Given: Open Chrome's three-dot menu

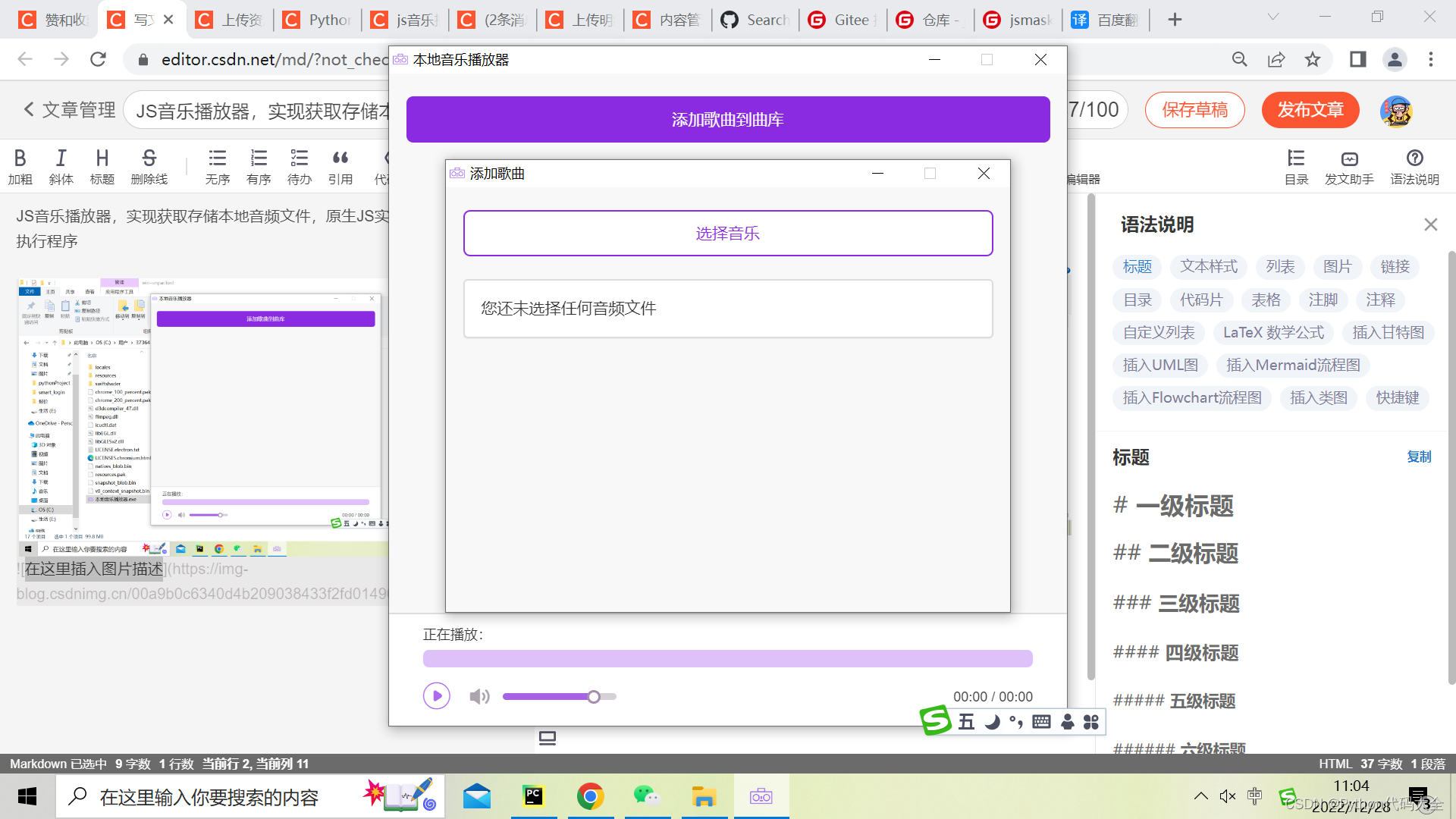Looking at the screenshot, I should click(x=1432, y=59).
